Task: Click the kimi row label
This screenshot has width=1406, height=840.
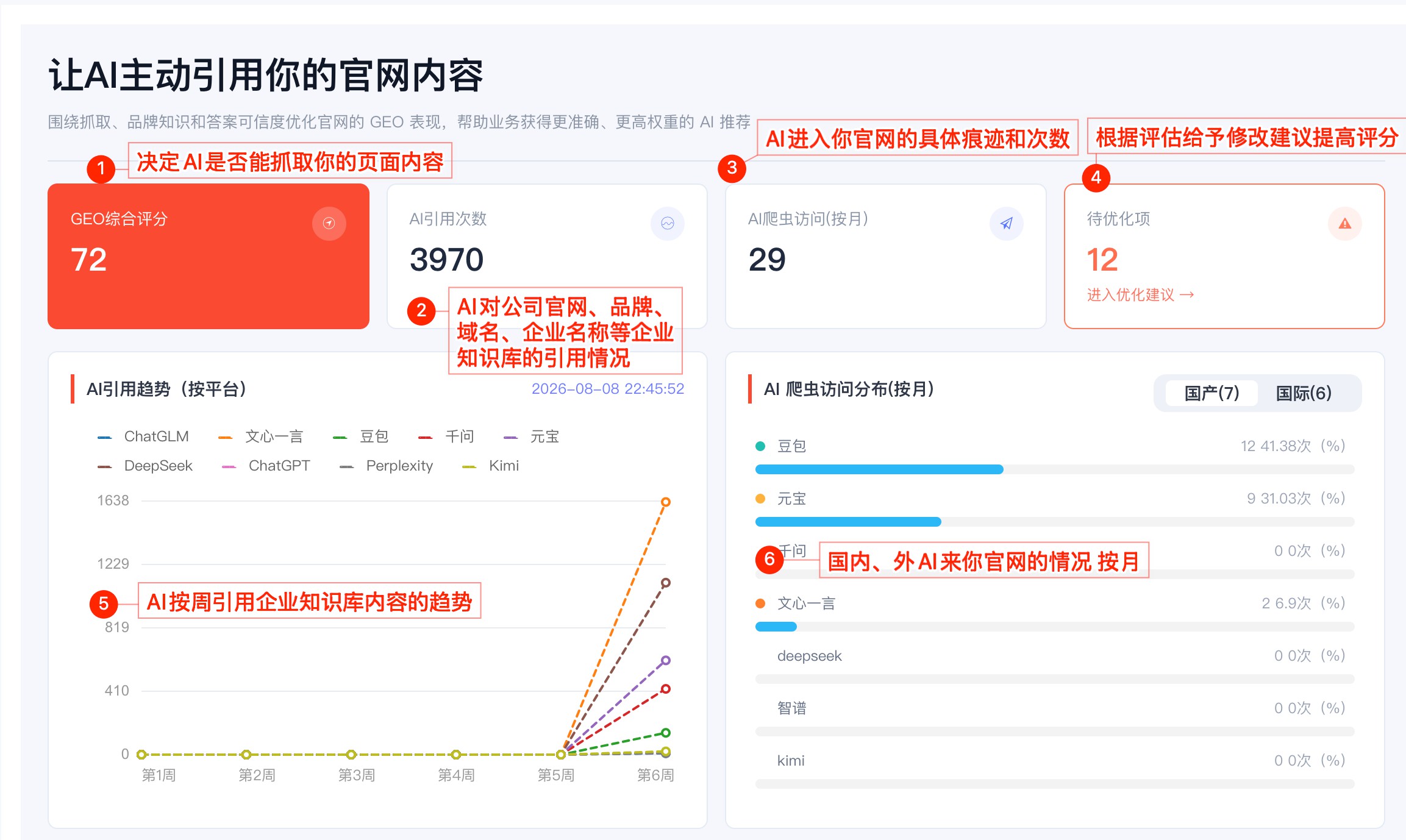Action: (791, 761)
